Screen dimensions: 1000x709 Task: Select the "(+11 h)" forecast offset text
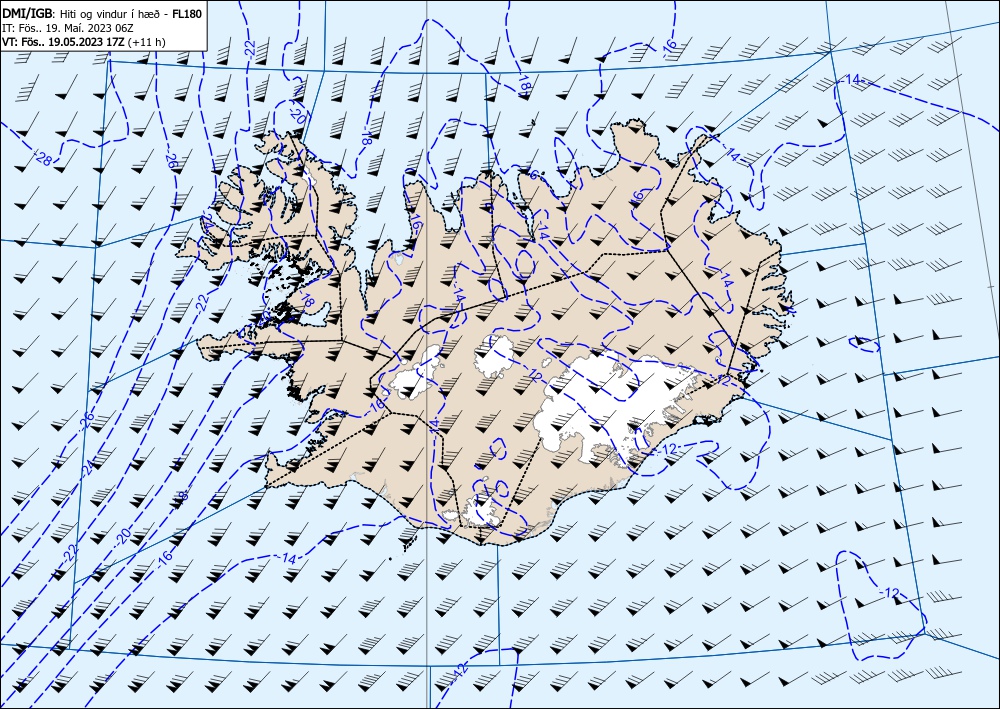(x=146, y=42)
